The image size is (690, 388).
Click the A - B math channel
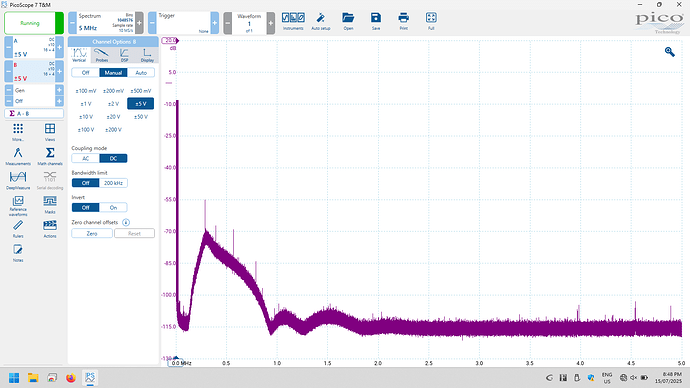(x=34, y=113)
